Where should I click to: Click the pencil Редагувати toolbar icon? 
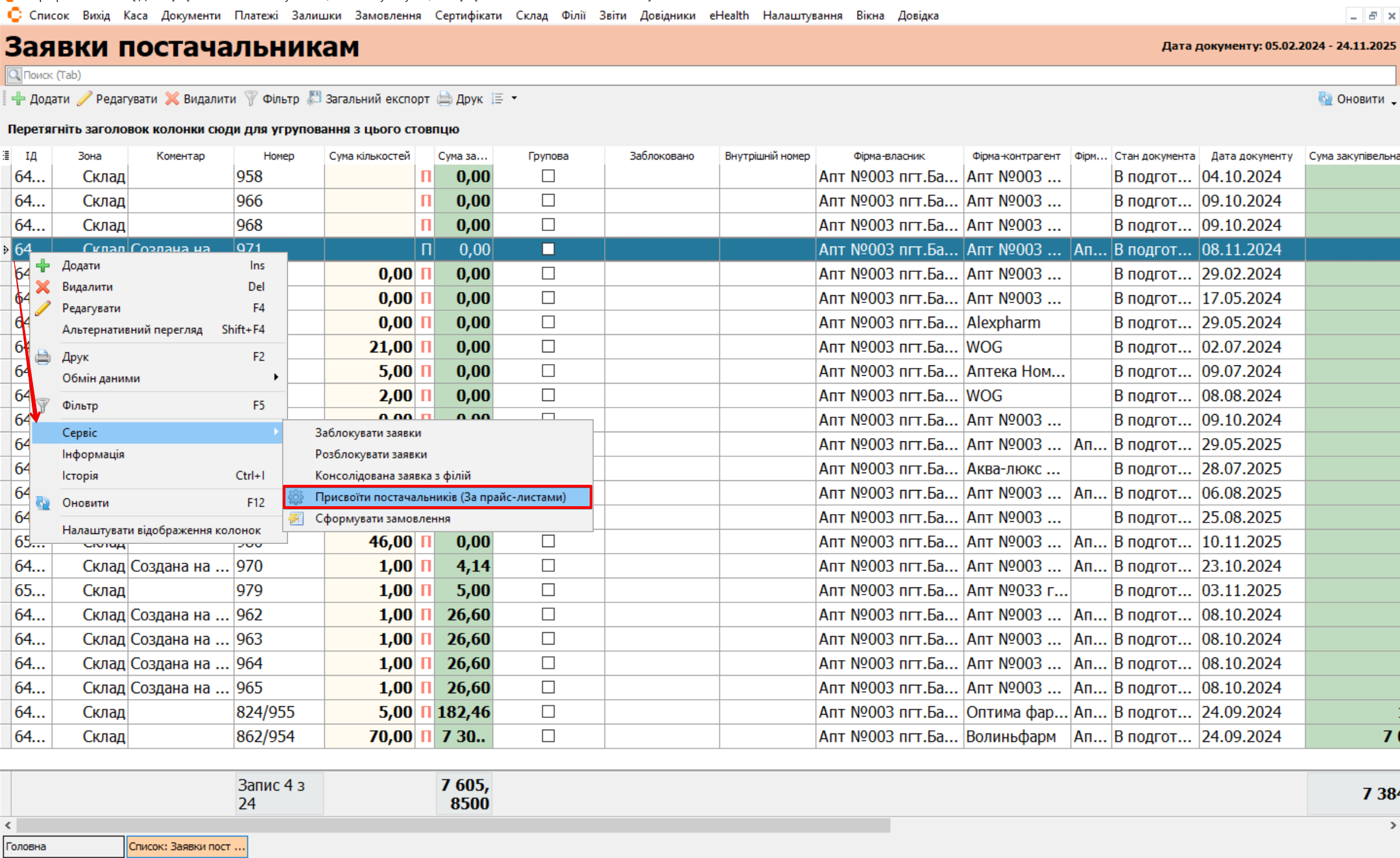pyautogui.click(x=84, y=99)
